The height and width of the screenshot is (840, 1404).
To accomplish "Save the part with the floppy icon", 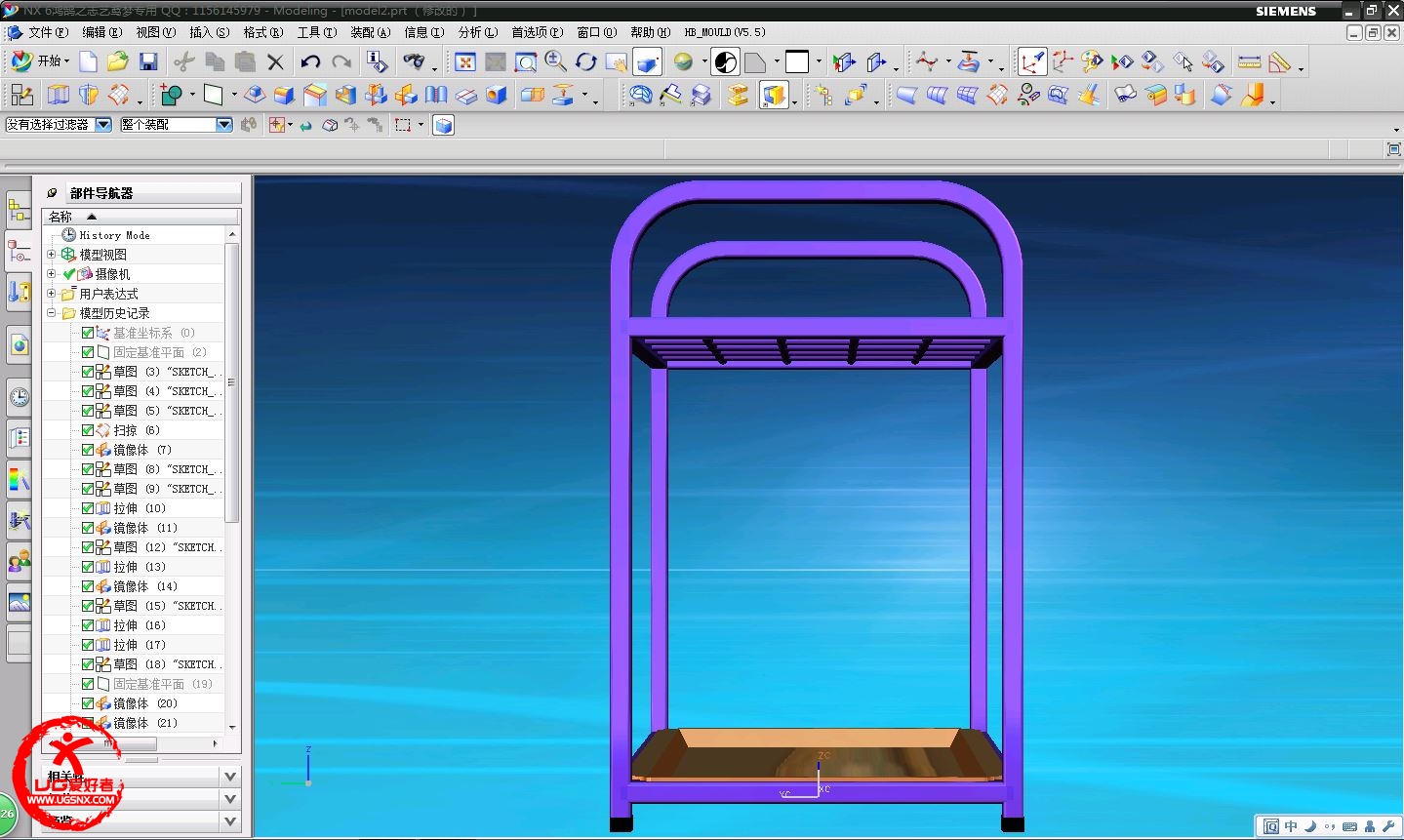I will [148, 62].
